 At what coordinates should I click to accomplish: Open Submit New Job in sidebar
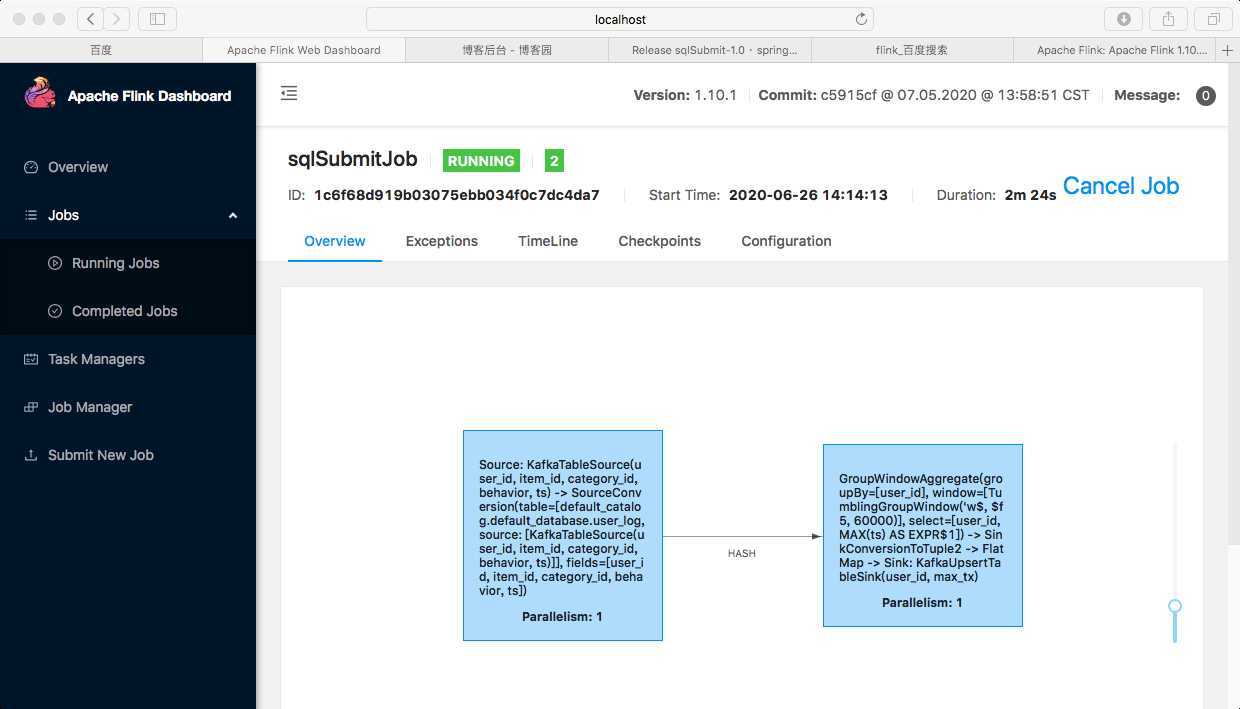click(101, 455)
